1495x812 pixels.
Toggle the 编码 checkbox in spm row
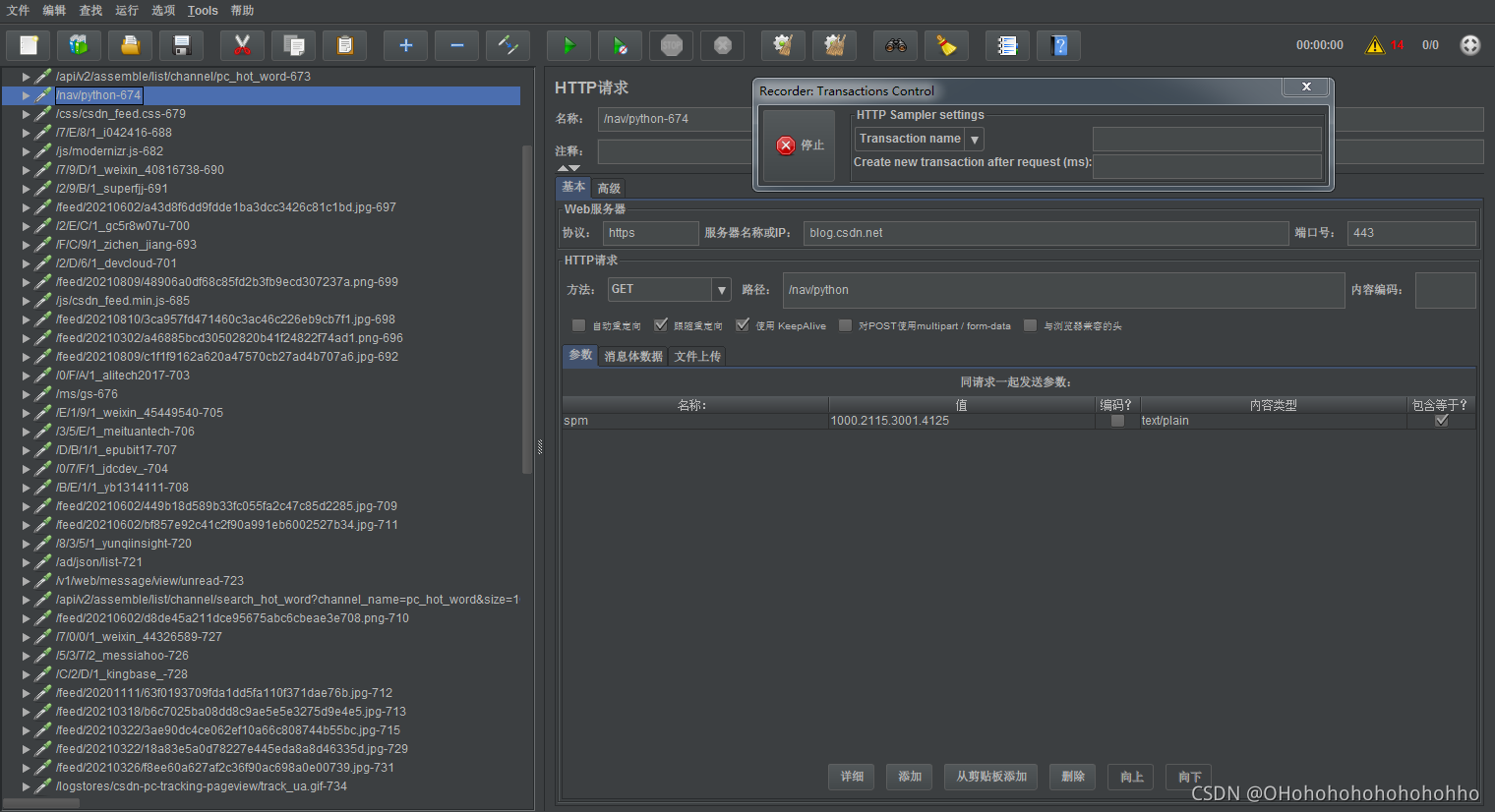pos(1117,421)
